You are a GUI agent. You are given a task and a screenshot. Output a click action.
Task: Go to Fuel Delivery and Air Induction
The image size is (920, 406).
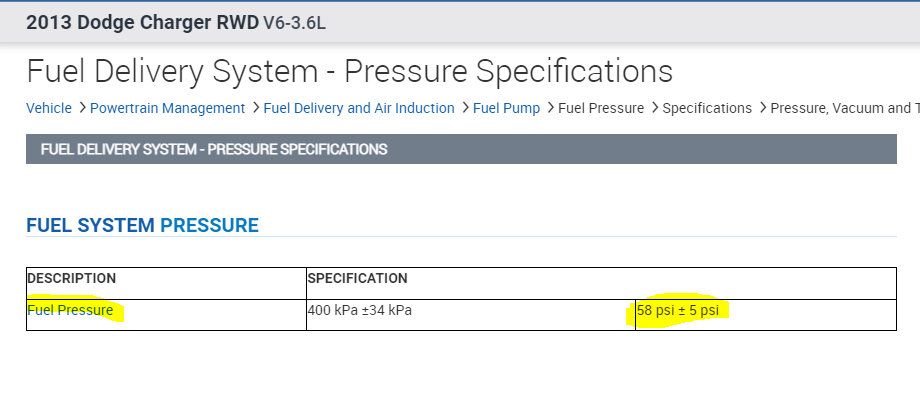coord(359,108)
